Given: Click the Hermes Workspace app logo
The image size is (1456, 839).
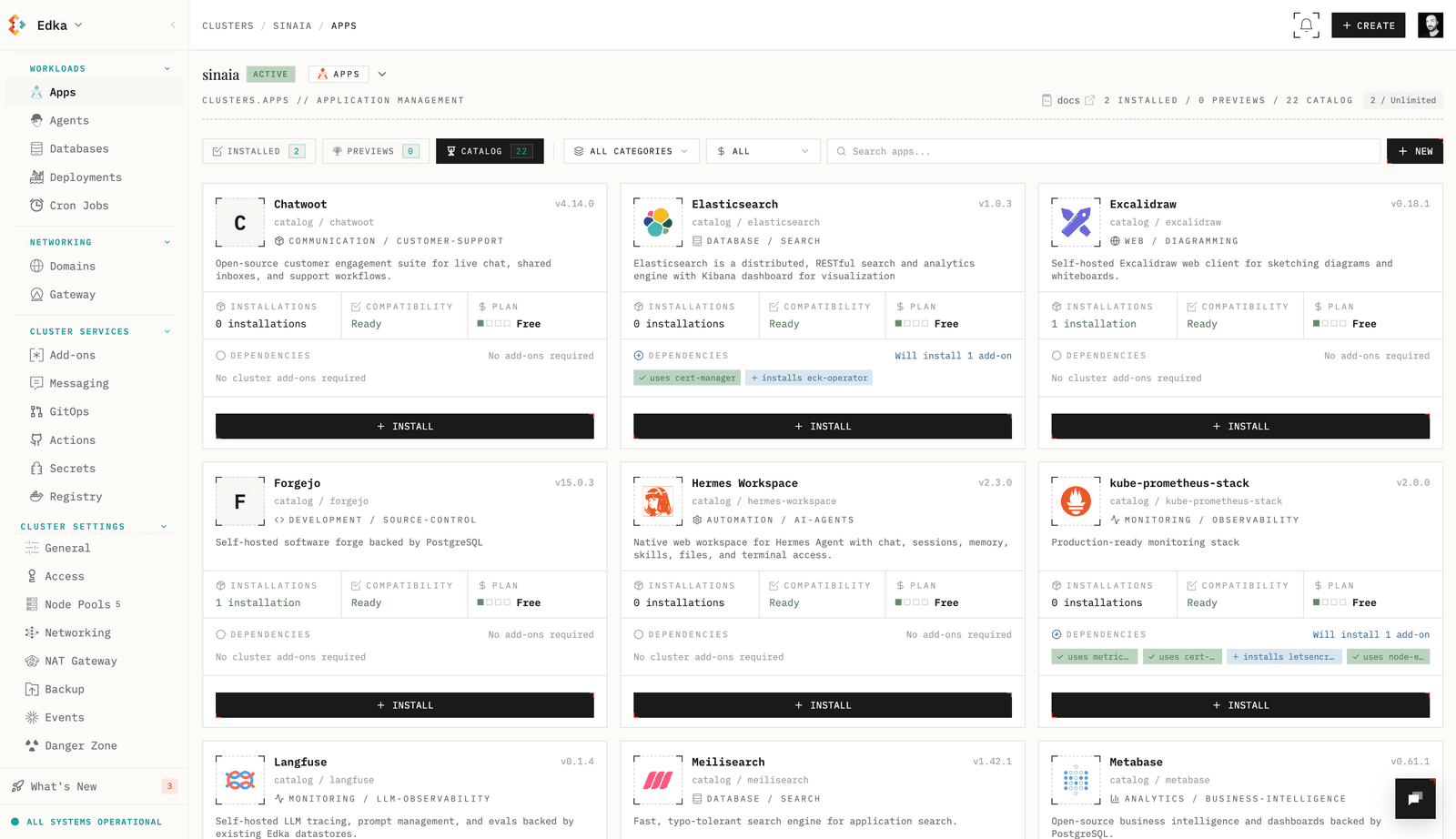Looking at the screenshot, I should [x=658, y=501].
